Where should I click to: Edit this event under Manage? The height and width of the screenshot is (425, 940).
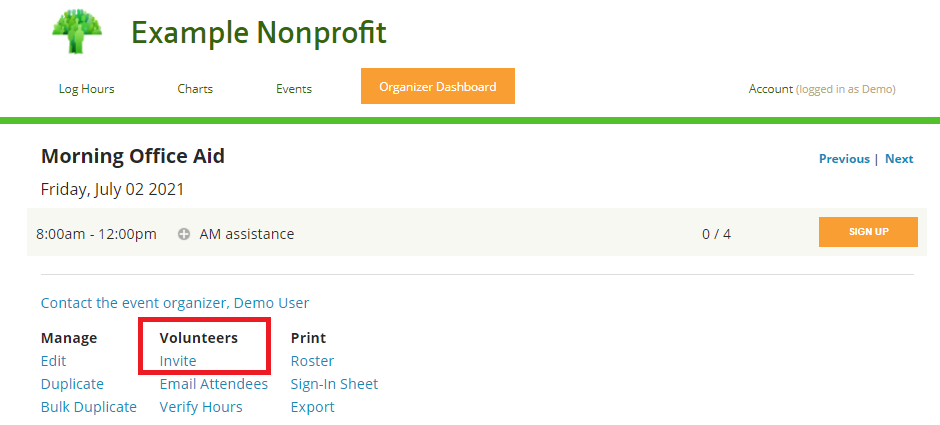(x=53, y=361)
